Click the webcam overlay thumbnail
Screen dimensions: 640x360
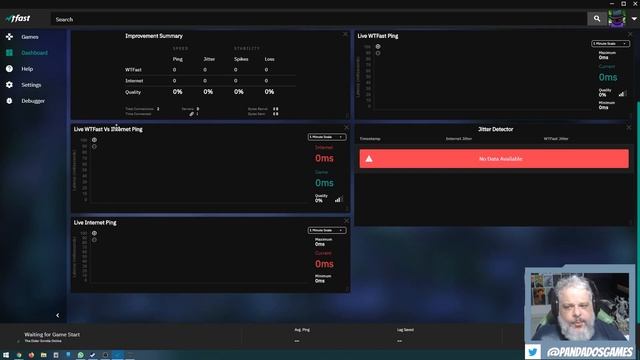pyautogui.click(x=580, y=307)
